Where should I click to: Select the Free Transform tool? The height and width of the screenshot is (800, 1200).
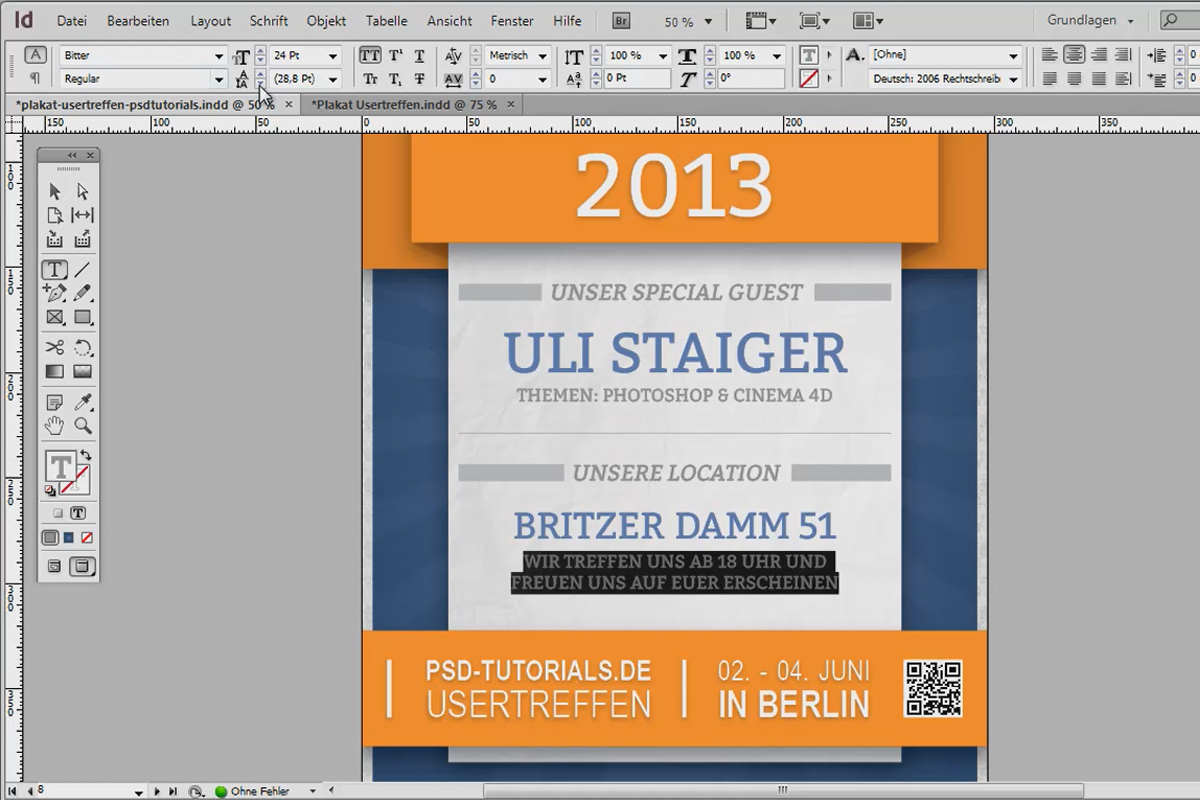83,347
